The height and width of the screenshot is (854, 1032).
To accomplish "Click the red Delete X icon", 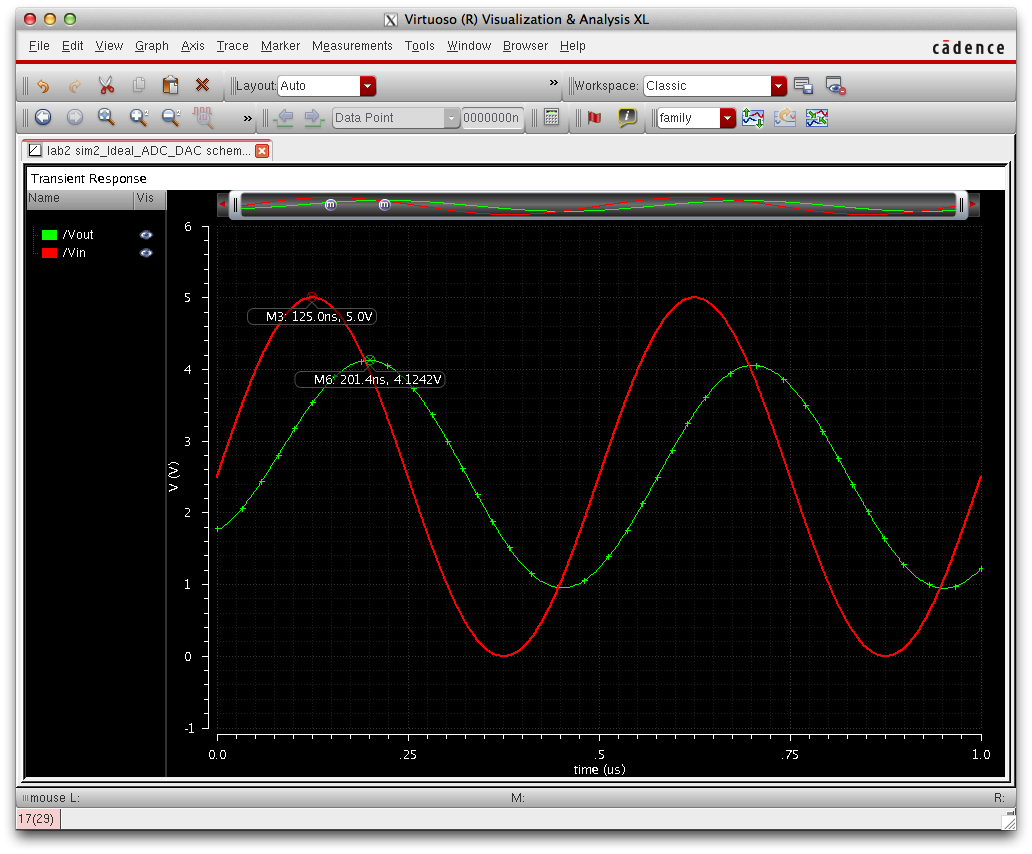I will point(202,86).
